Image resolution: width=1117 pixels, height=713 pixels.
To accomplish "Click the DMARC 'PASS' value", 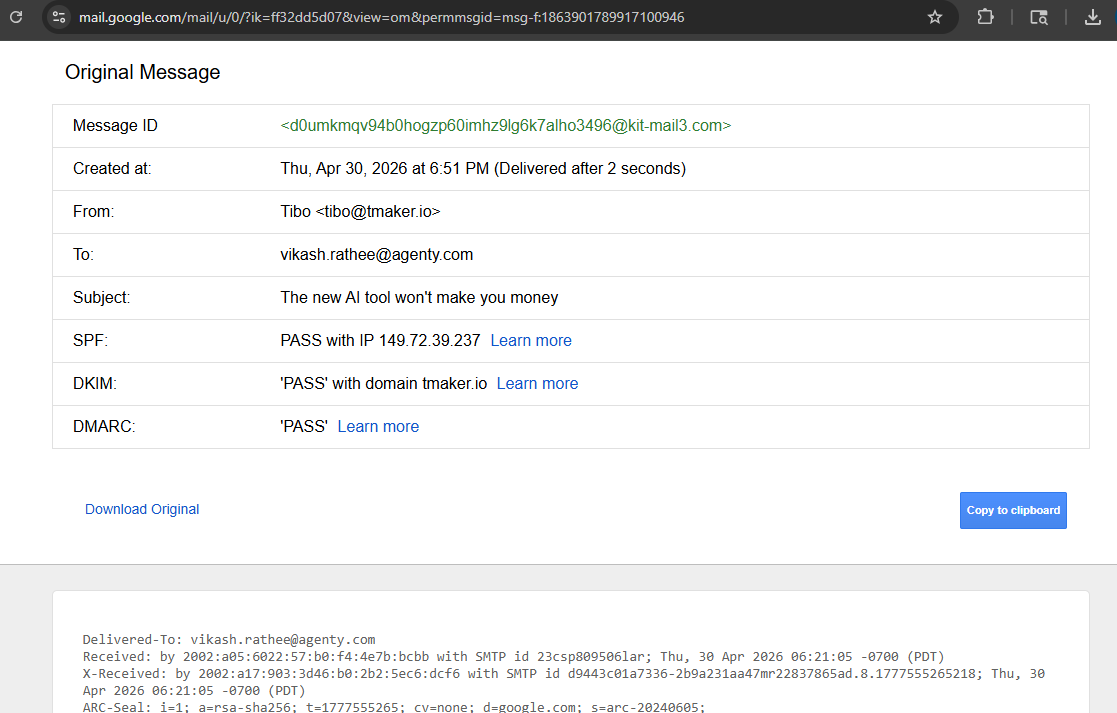I will tap(304, 427).
